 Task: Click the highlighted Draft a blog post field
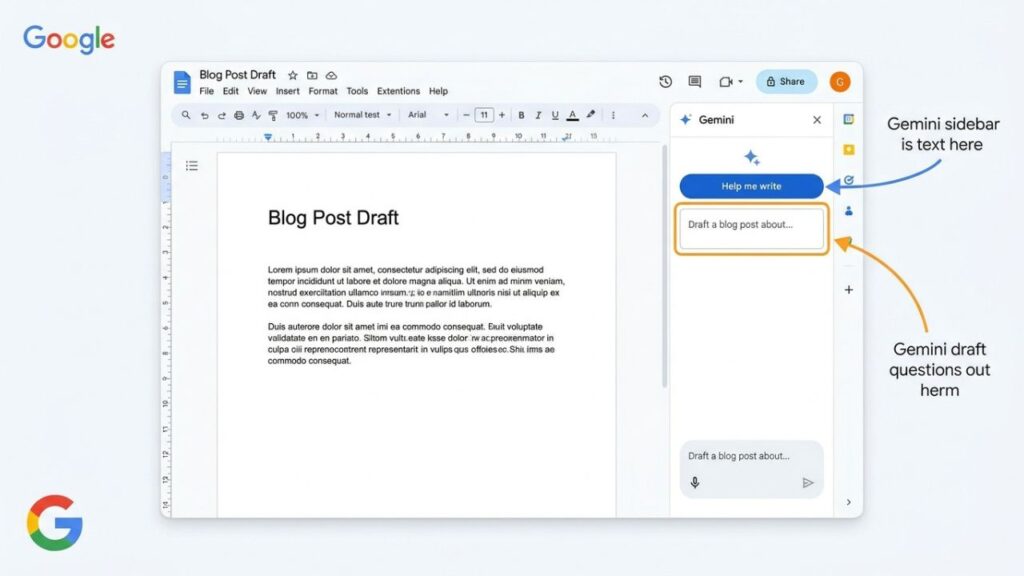pos(752,229)
